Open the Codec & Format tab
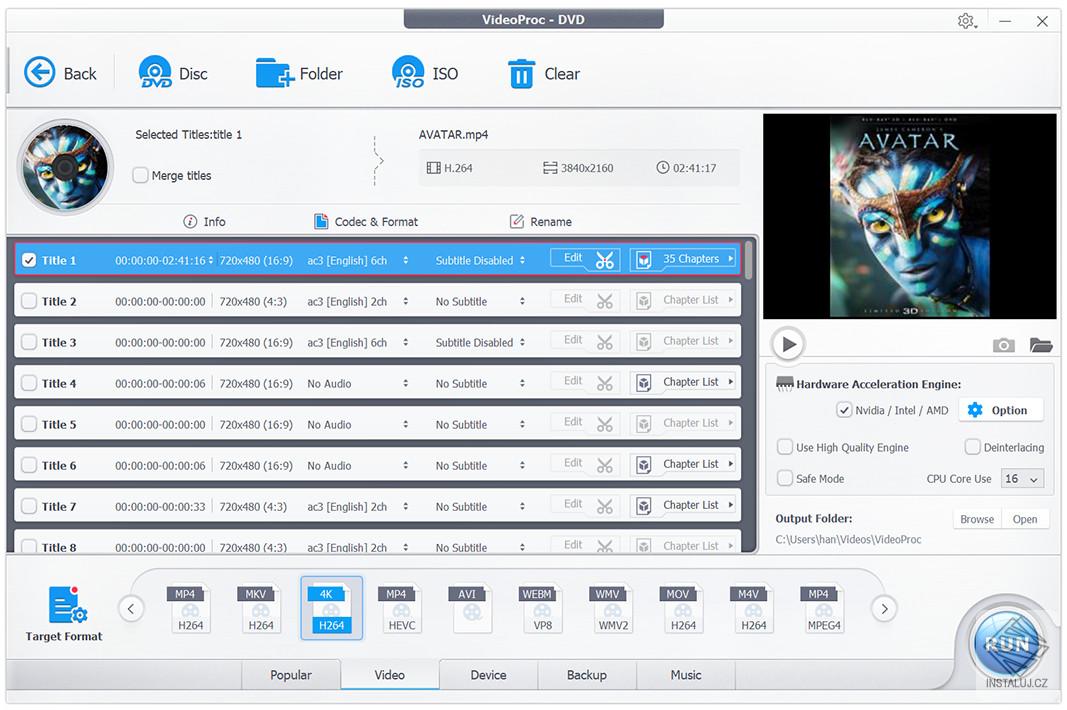The height and width of the screenshot is (710, 1067). [x=373, y=221]
